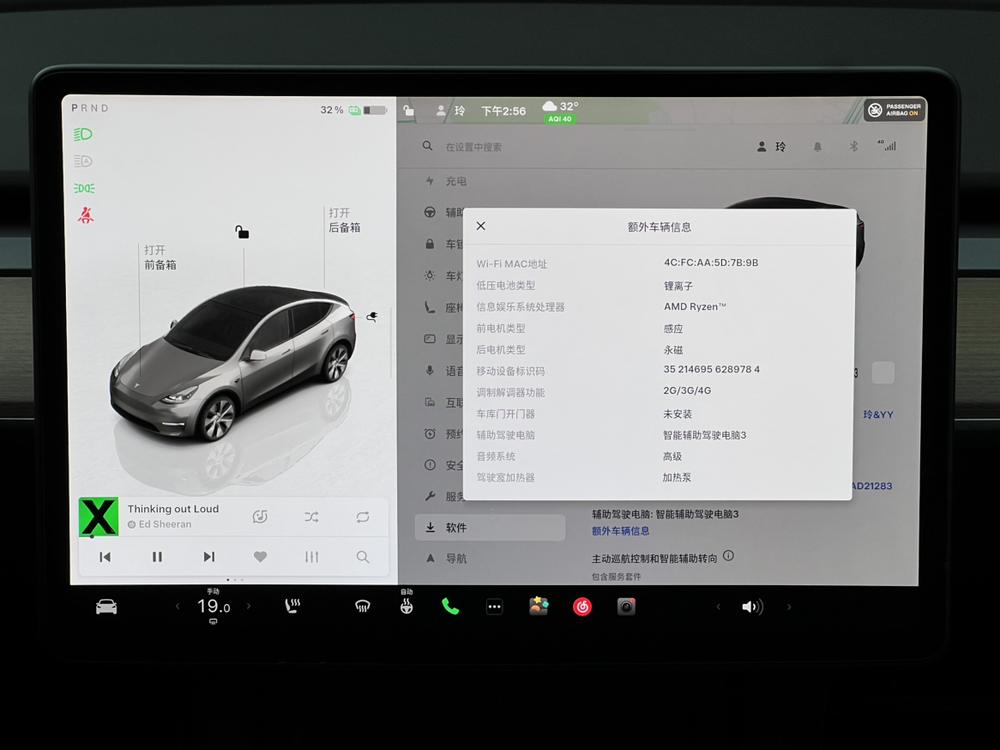Tap the charge port plug icon
This screenshot has width=1000, height=750.
(x=372, y=316)
